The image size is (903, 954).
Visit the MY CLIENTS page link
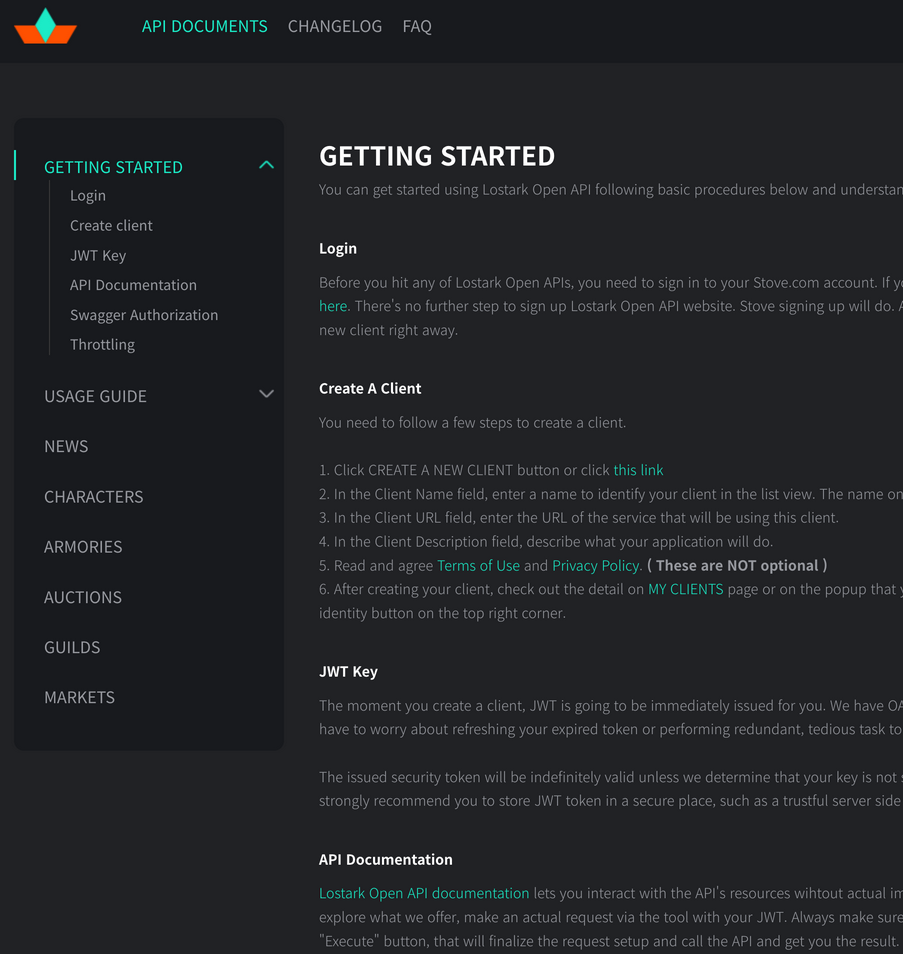[686, 589]
